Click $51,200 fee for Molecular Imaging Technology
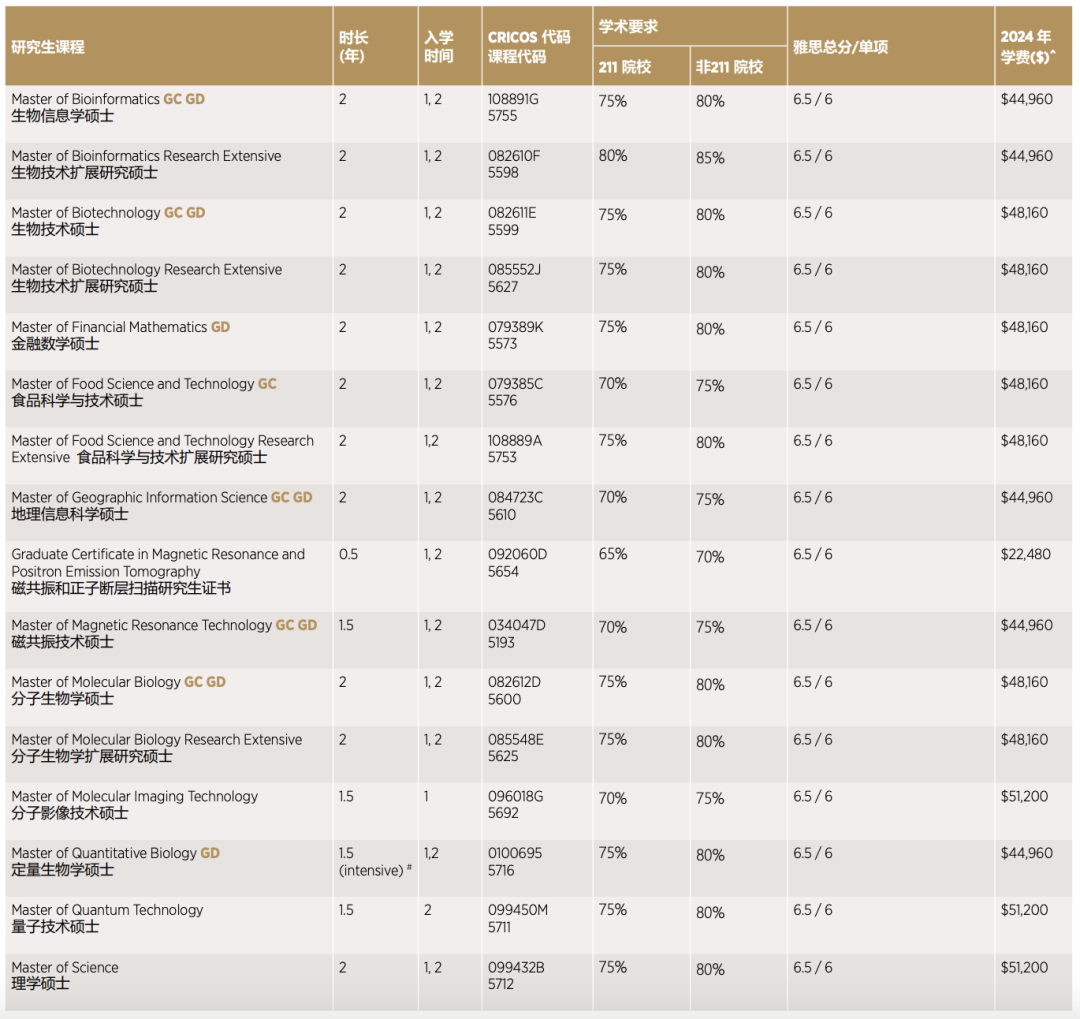 pyautogui.click(x=1024, y=796)
